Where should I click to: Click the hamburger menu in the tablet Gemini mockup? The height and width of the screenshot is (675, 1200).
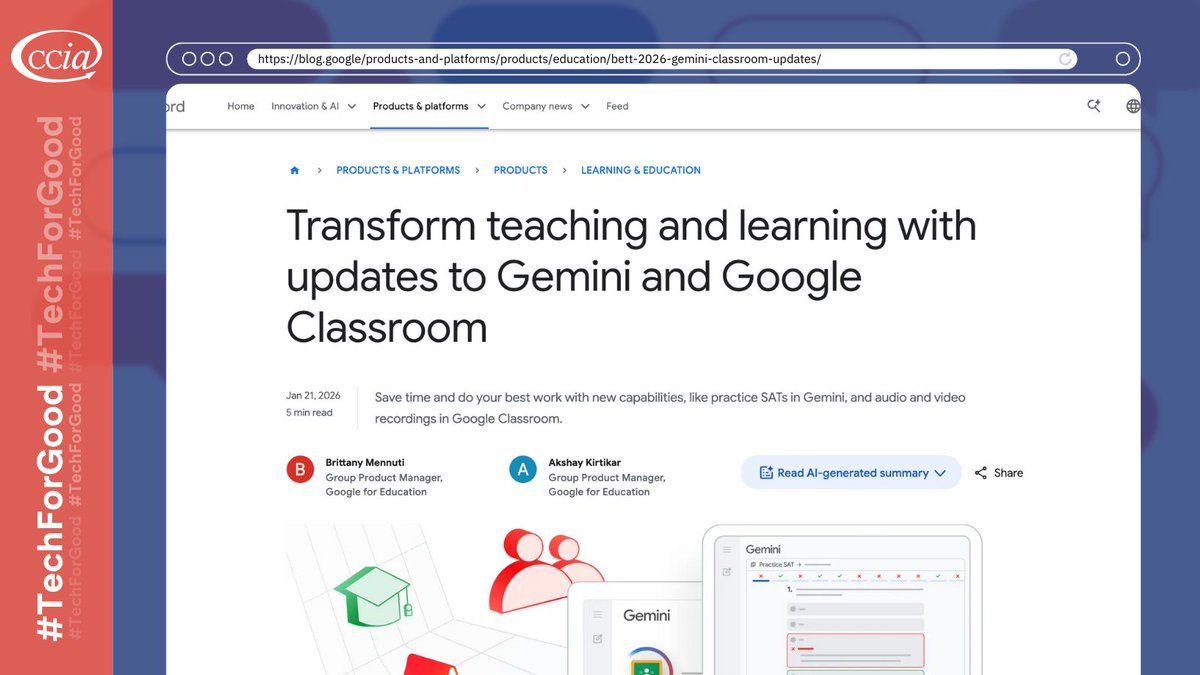[x=727, y=549]
